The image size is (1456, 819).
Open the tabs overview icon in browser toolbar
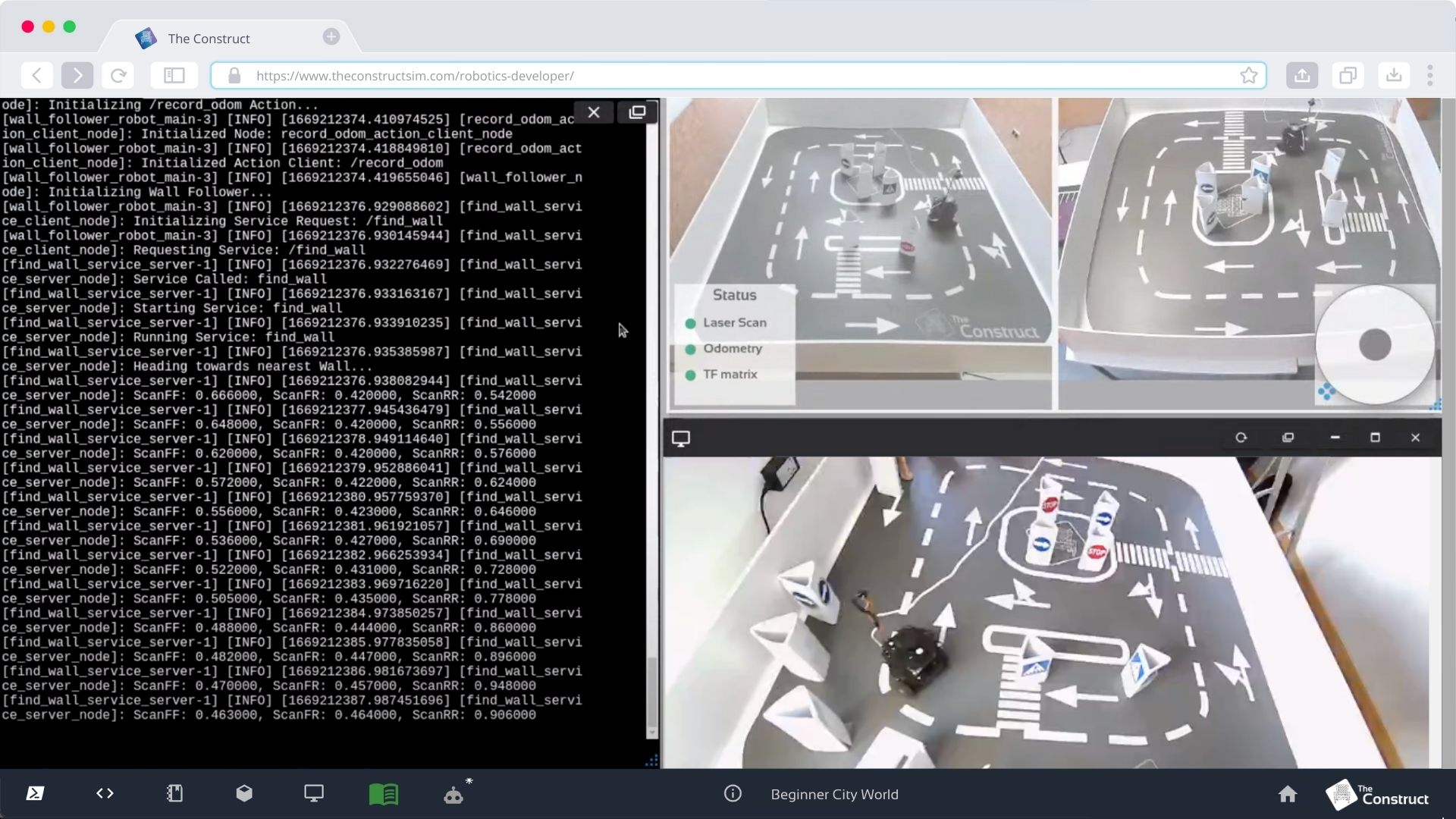click(x=1348, y=75)
